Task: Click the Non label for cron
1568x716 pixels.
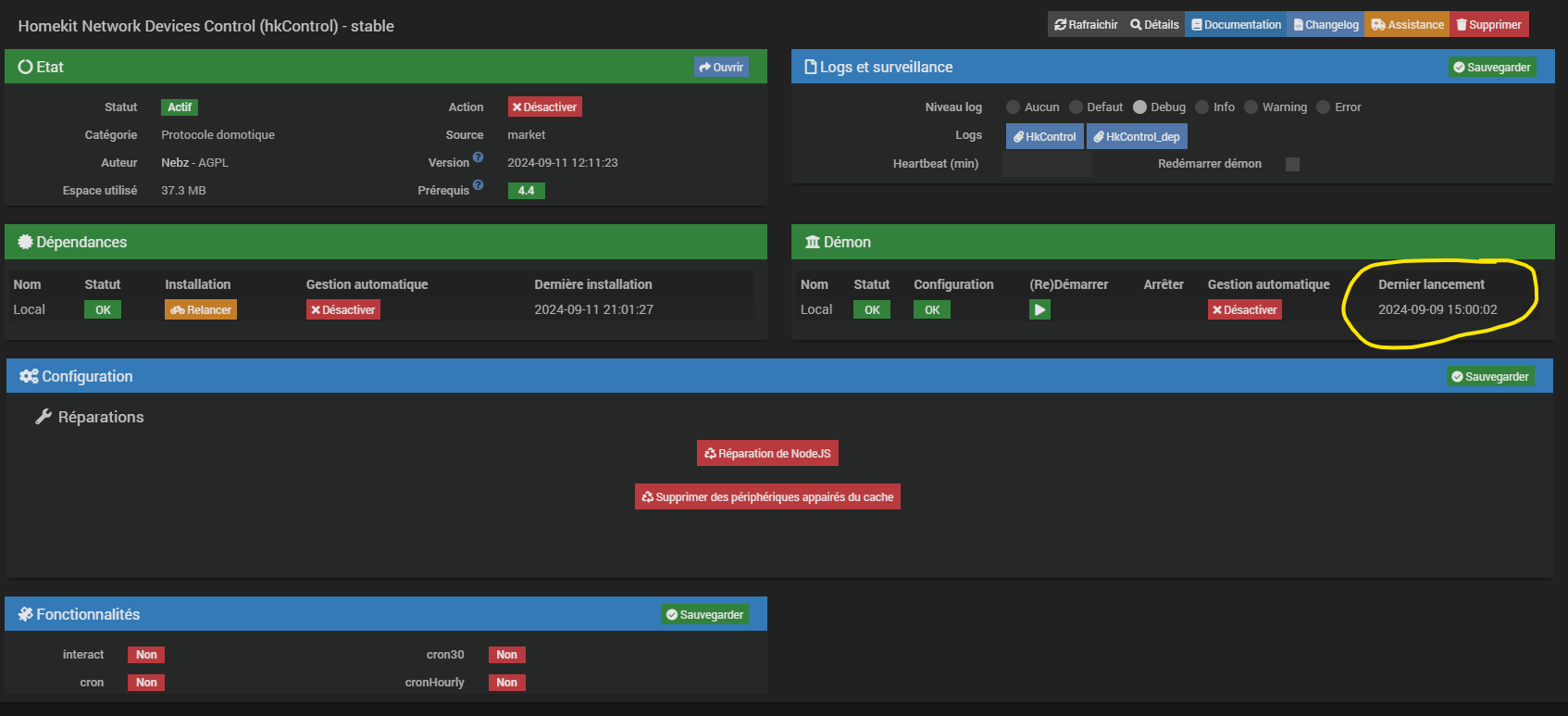Action: click(x=146, y=683)
